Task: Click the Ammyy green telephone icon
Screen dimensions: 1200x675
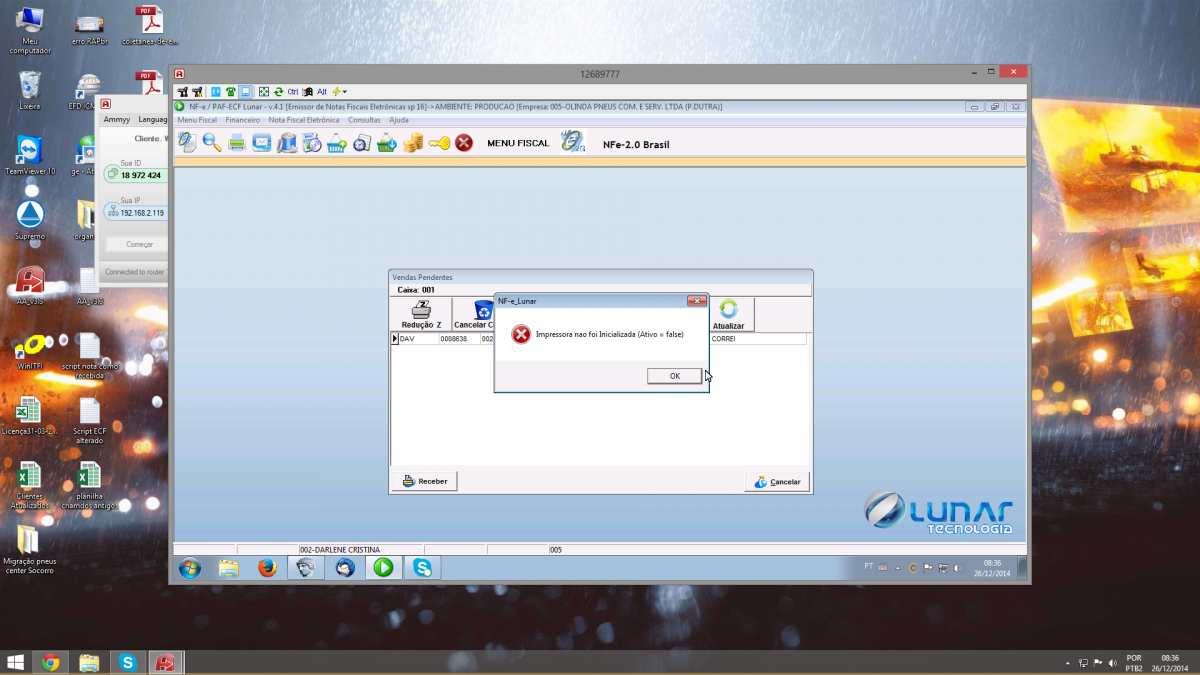Action: click(230, 91)
